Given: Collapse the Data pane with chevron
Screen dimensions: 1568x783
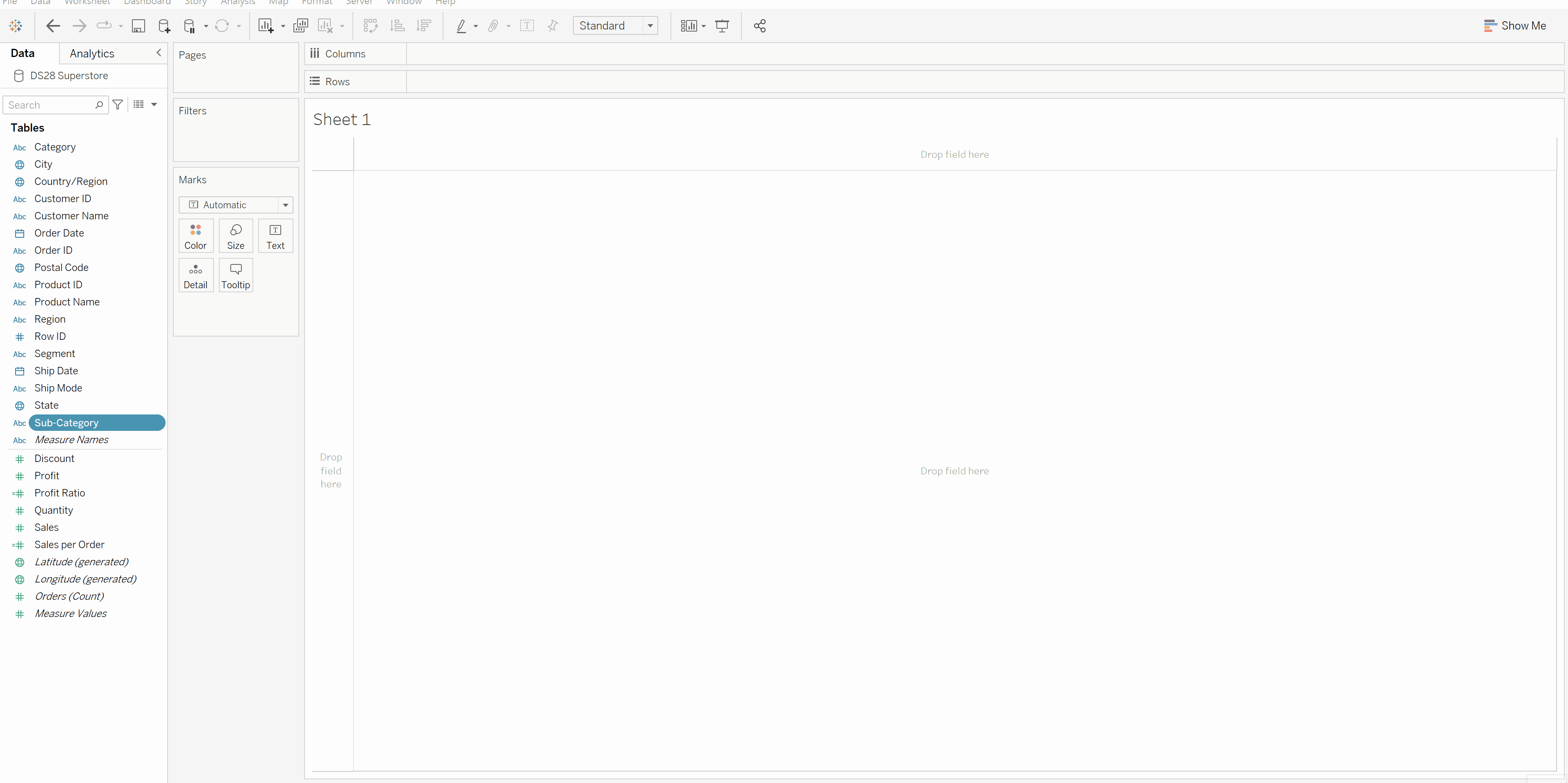Looking at the screenshot, I should pos(159,53).
